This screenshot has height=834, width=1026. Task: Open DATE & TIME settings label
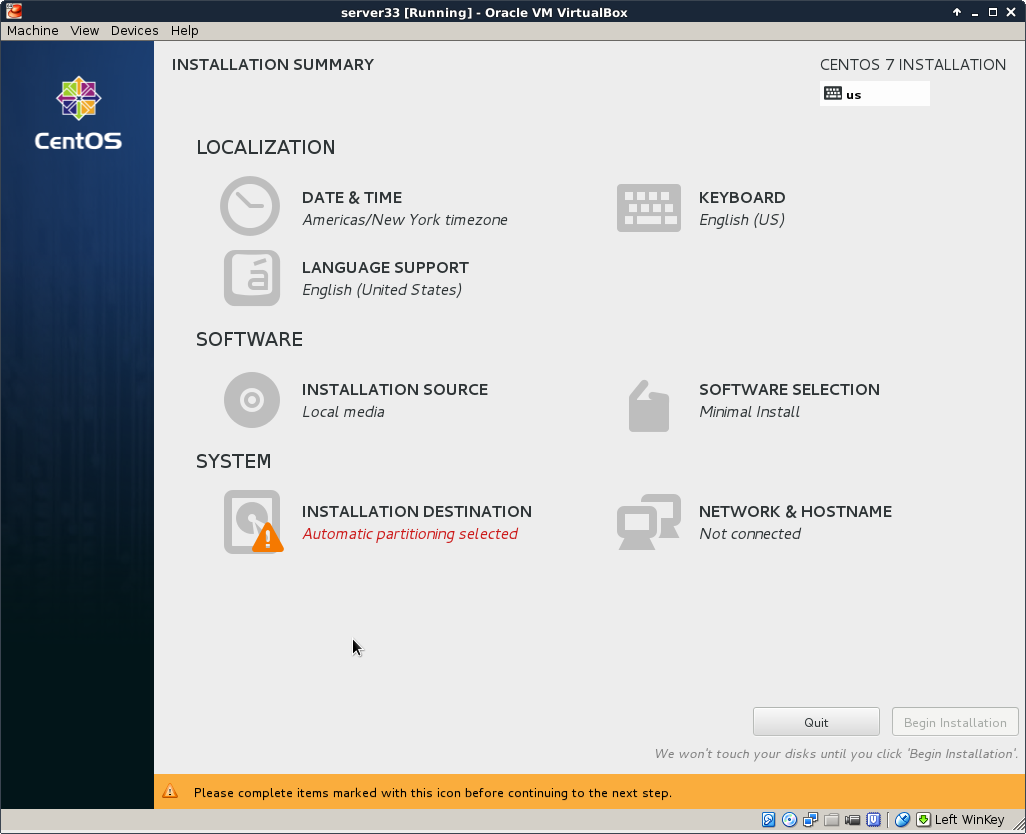click(x=352, y=198)
